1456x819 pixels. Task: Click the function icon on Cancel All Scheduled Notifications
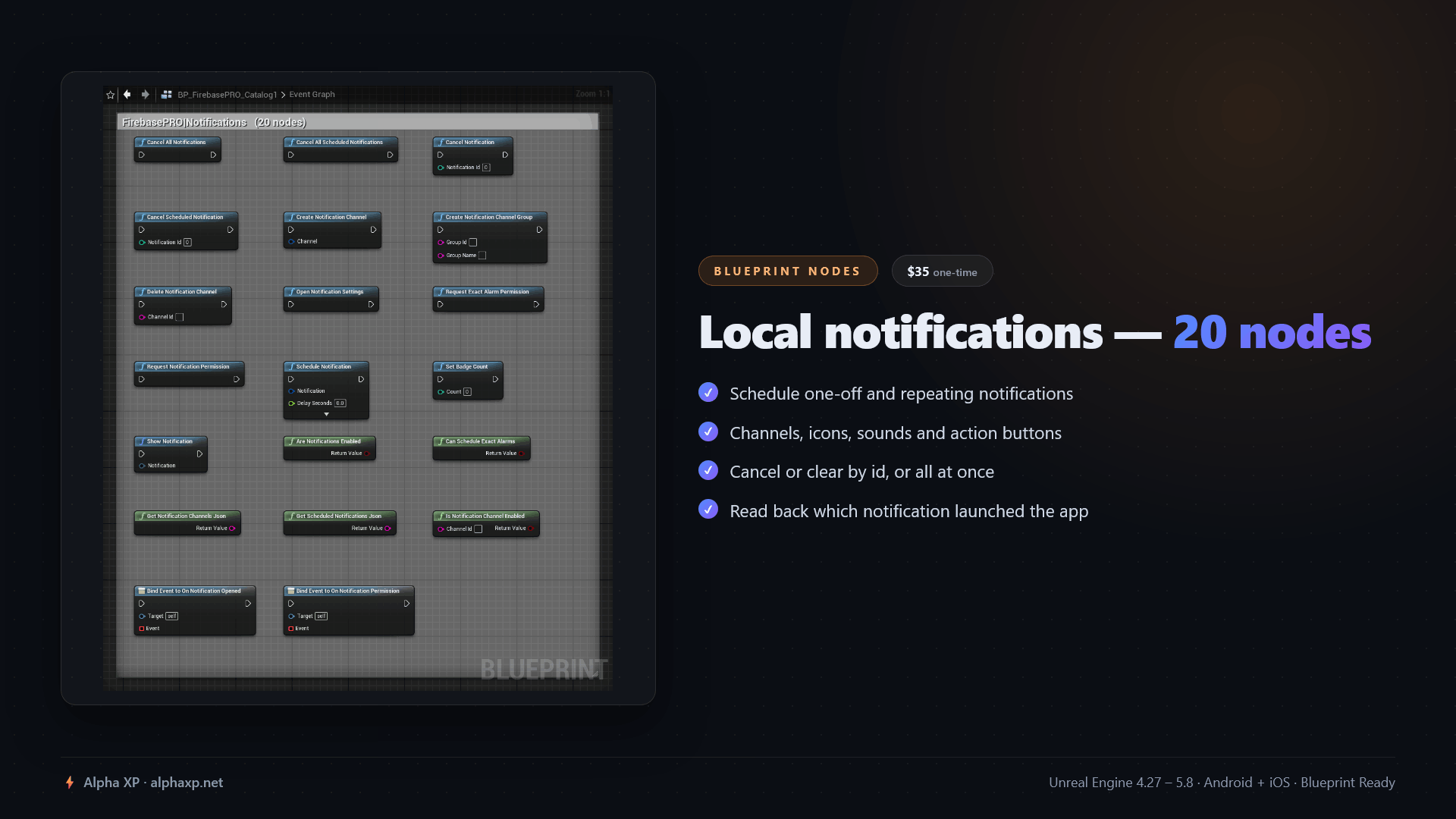291,142
